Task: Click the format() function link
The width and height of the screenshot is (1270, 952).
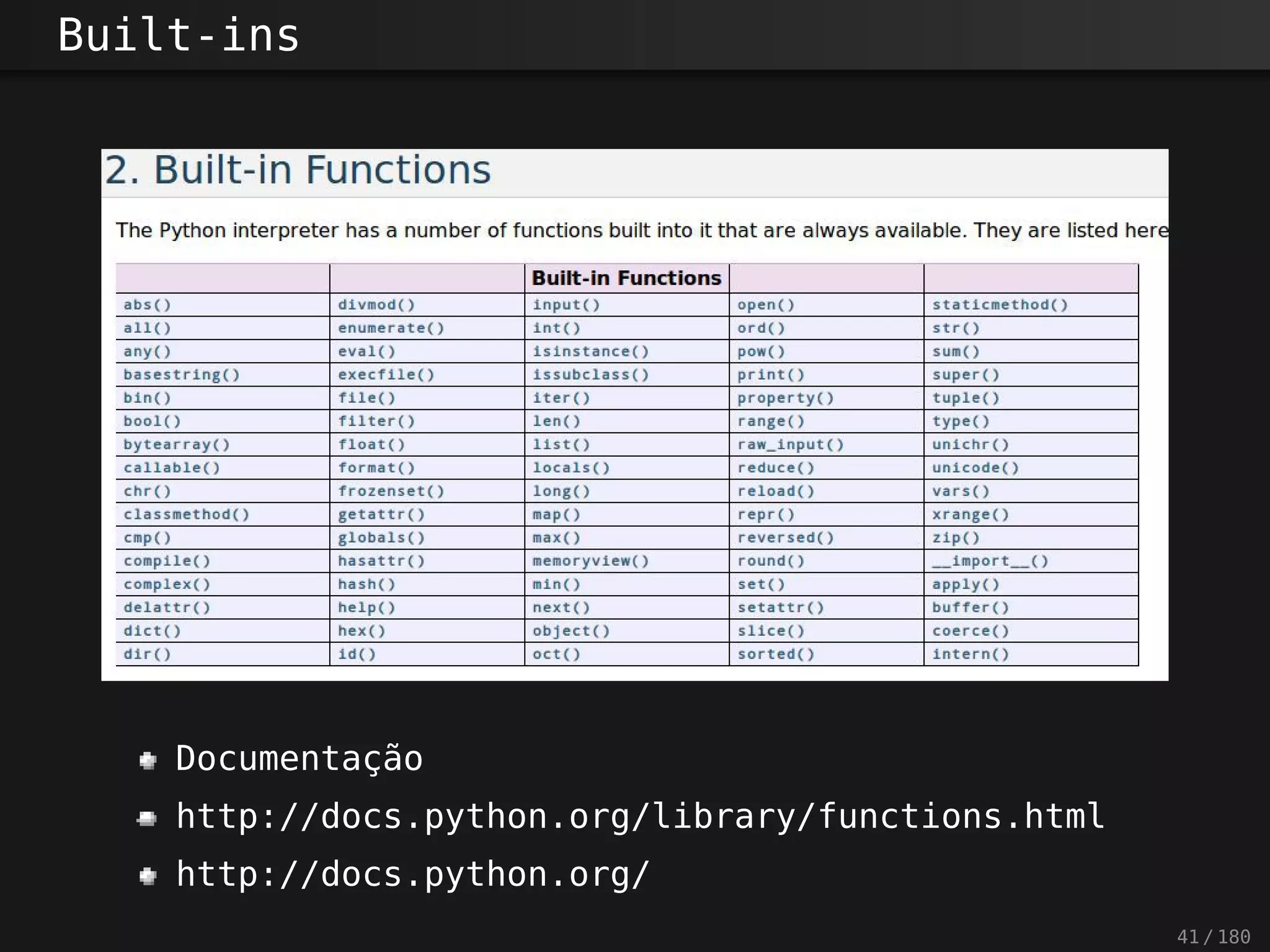Action: (376, 468)
